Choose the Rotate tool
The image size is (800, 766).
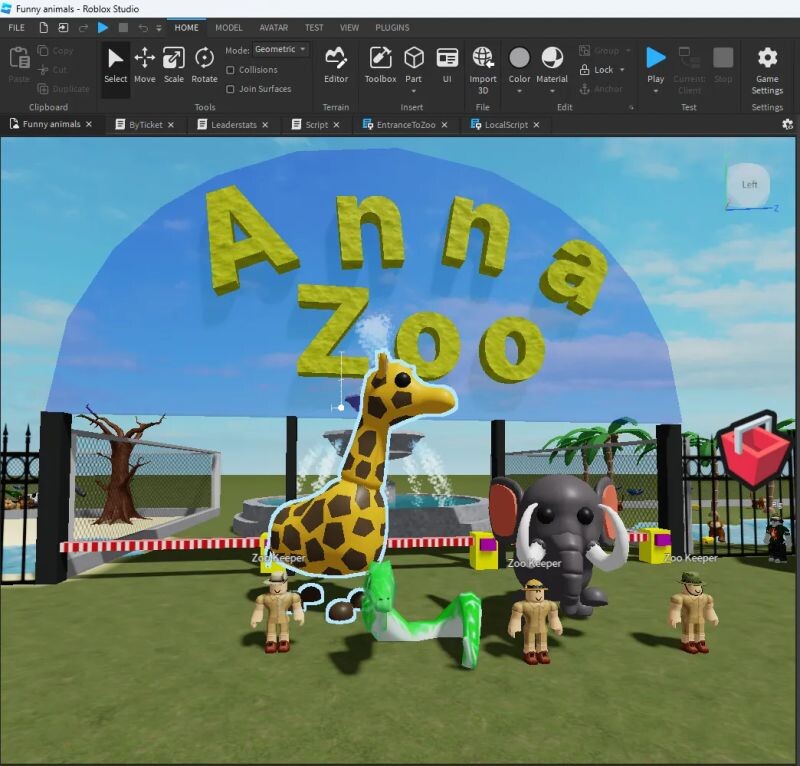tap(204, 64)
